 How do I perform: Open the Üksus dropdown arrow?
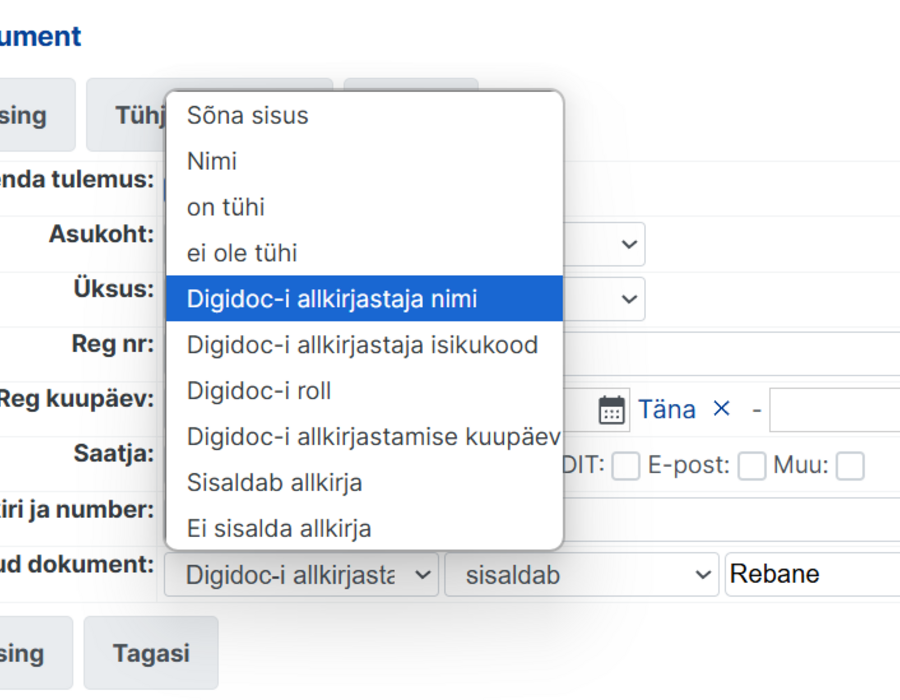pyautogui.click(x=629, y=300)
